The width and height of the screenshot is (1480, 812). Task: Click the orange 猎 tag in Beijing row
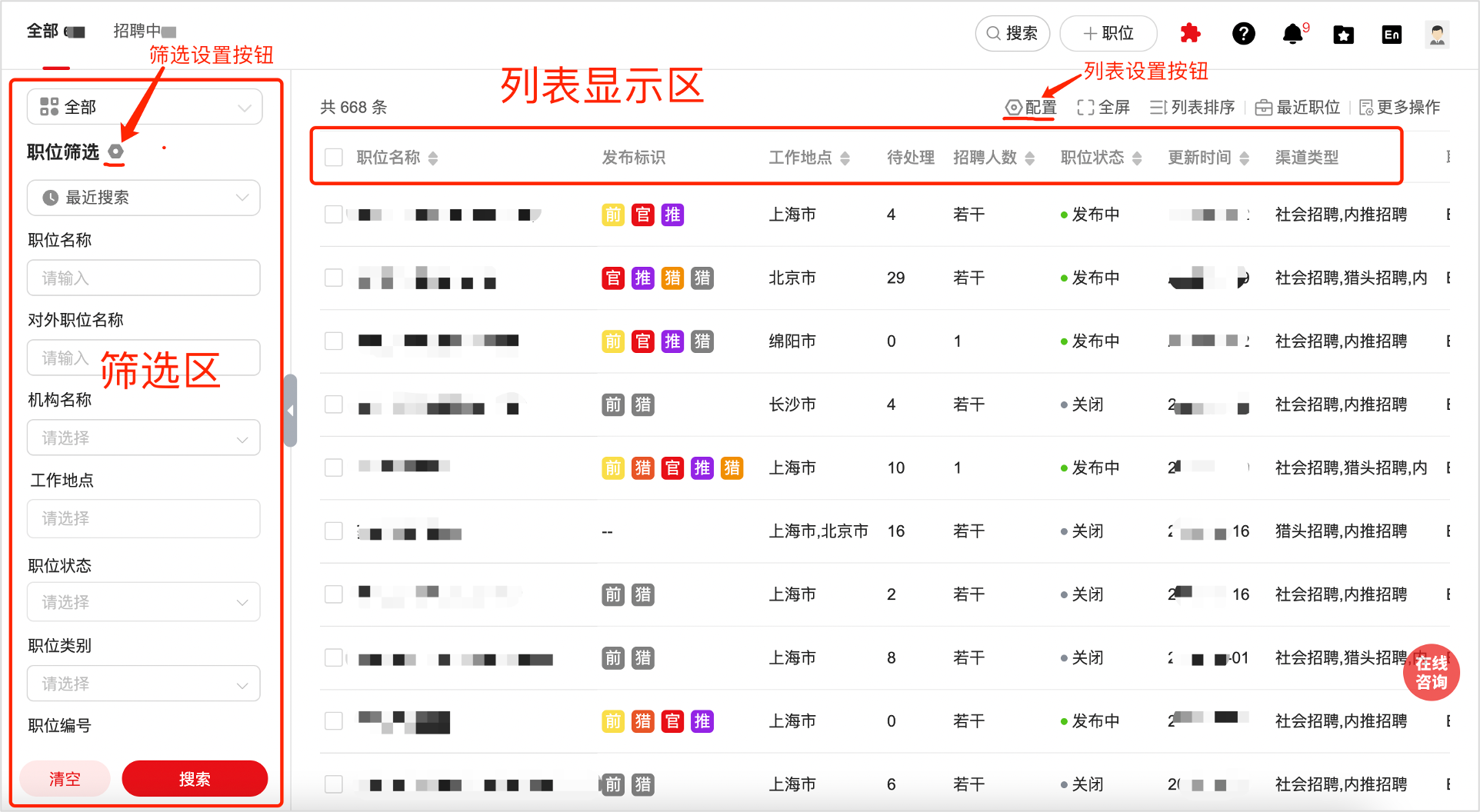(x=672, y=278)
